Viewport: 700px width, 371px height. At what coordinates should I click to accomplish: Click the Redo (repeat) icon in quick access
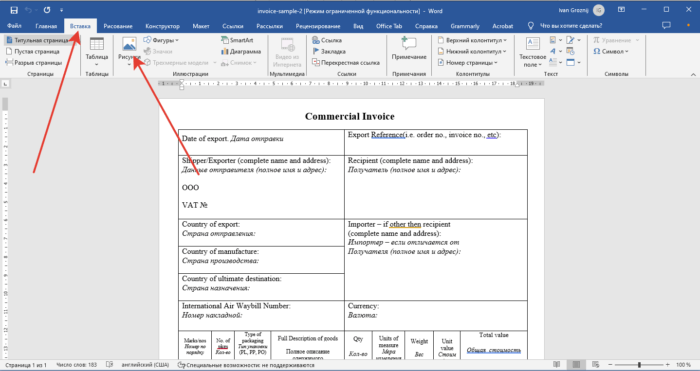tap(47, 10)
